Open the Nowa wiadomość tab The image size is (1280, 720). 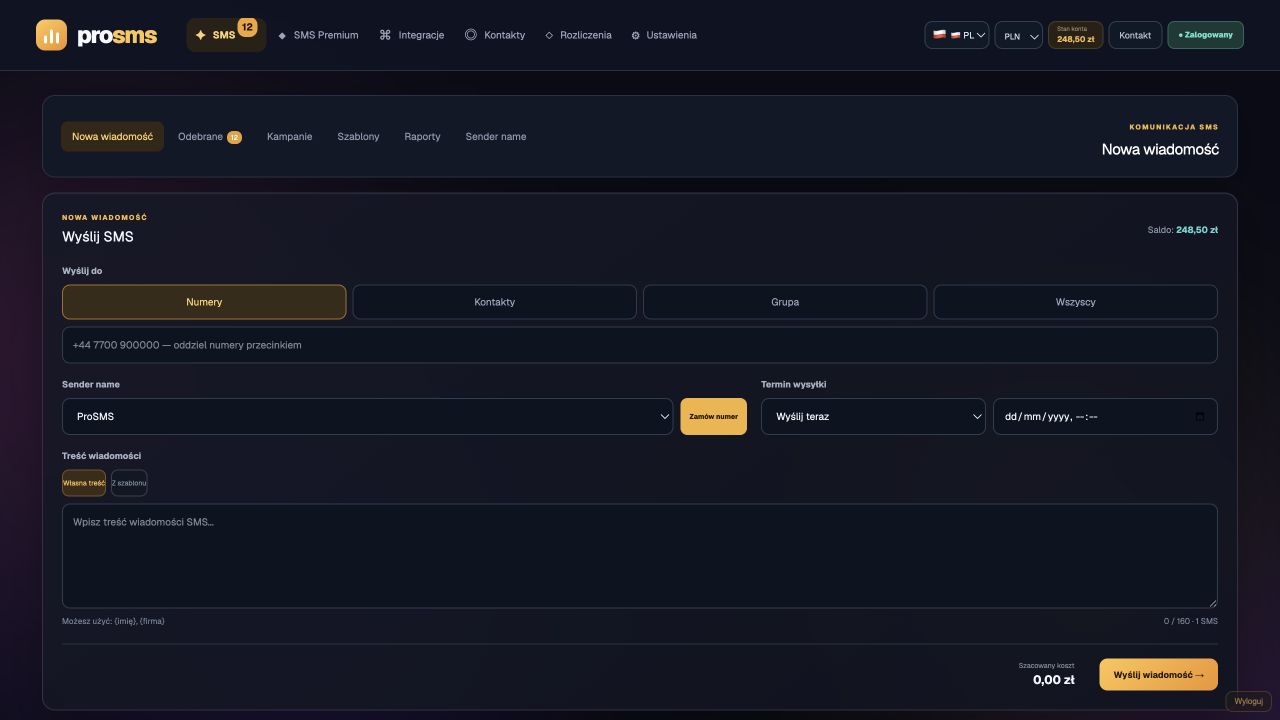point(112,137)
